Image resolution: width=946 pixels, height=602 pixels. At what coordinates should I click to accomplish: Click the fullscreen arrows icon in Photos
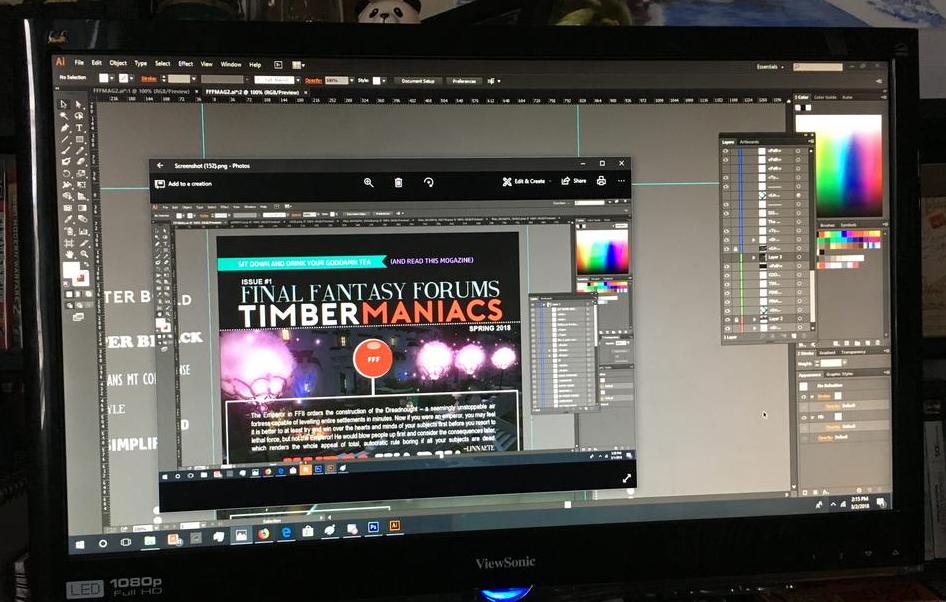click(627, 479)
